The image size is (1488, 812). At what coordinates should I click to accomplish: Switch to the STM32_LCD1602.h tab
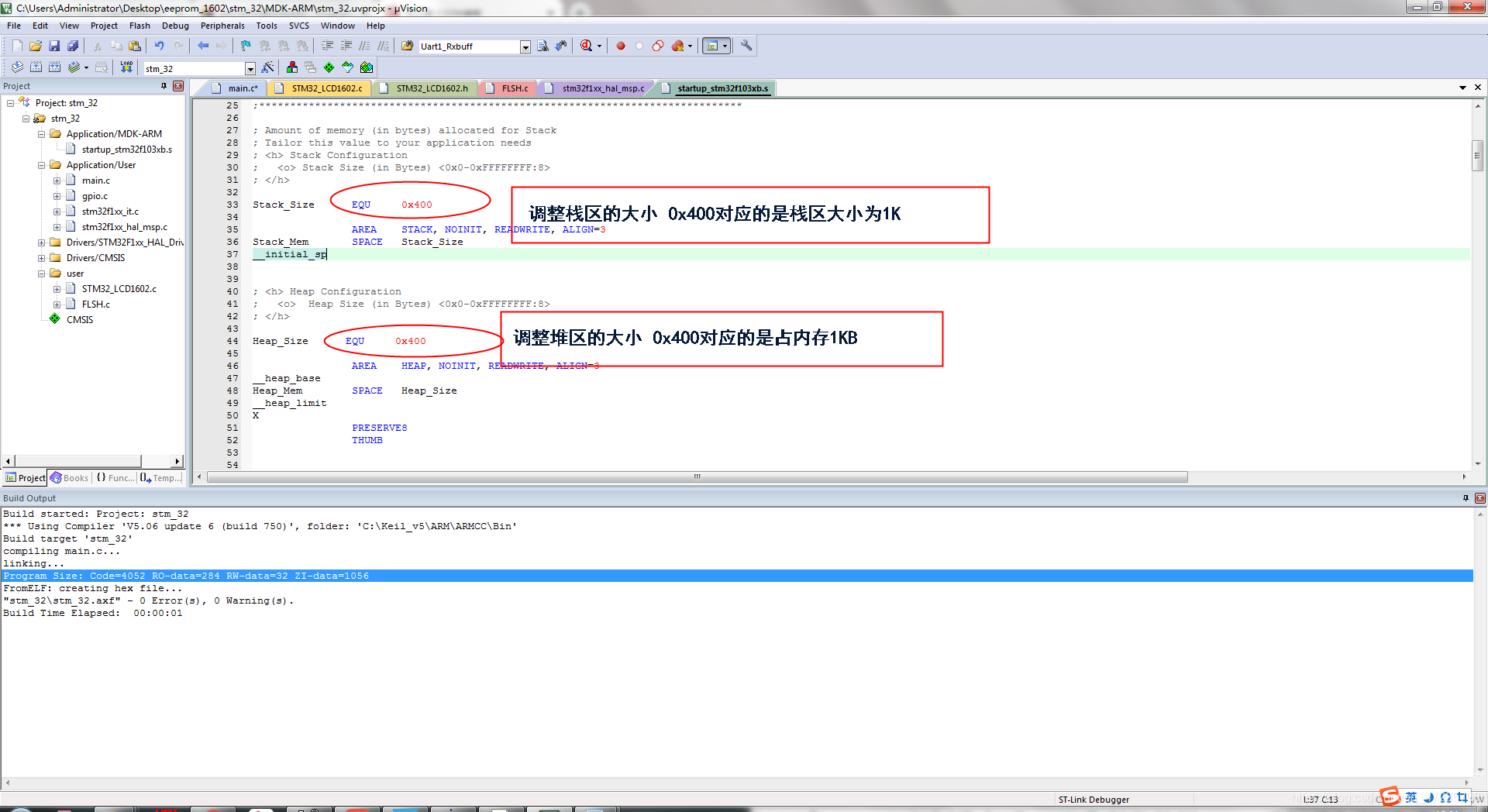(x=426, y=88)
